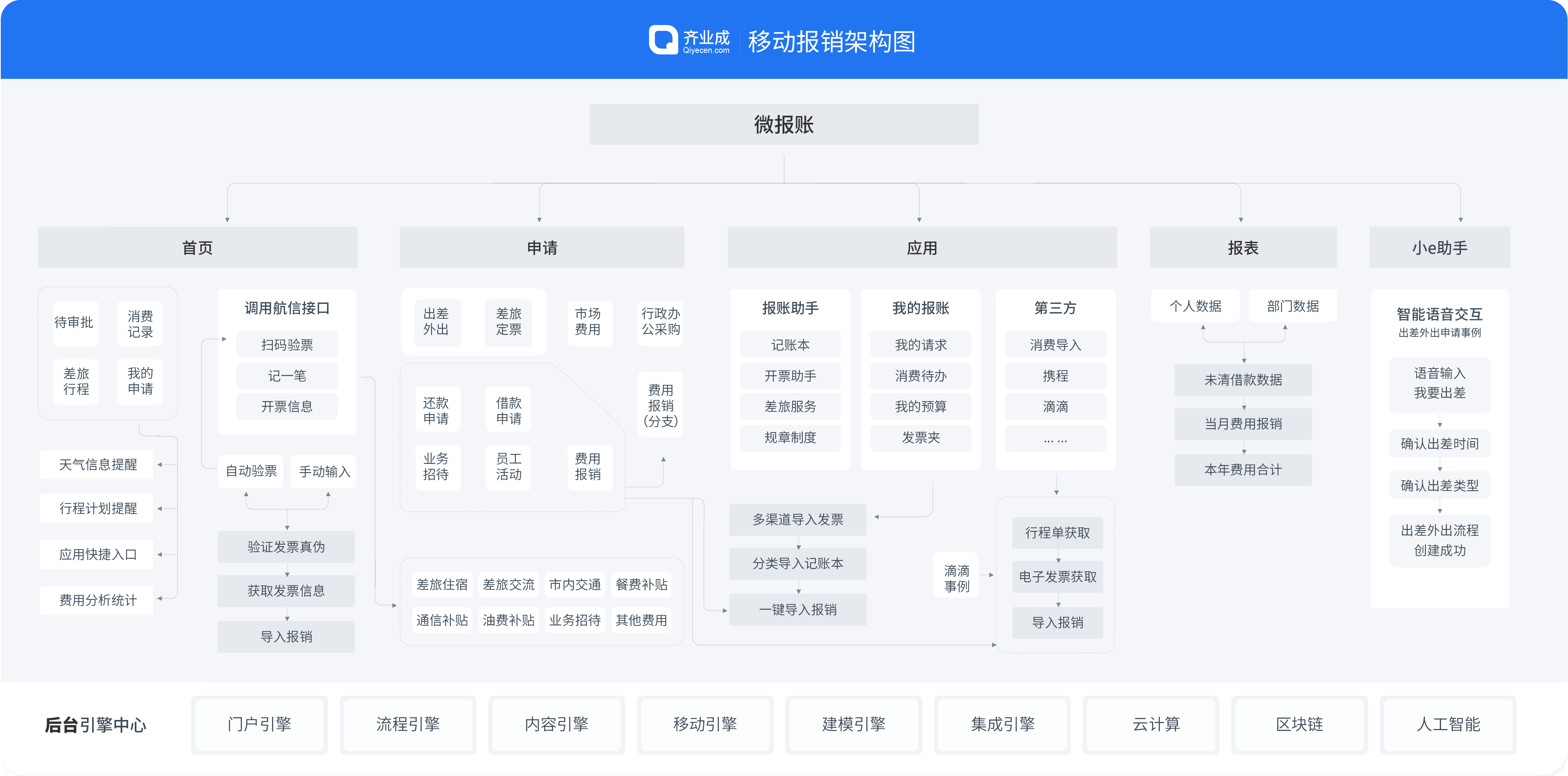Open 消费记录 on the homepage
The image size is (1568, 776).
point(140,323)
